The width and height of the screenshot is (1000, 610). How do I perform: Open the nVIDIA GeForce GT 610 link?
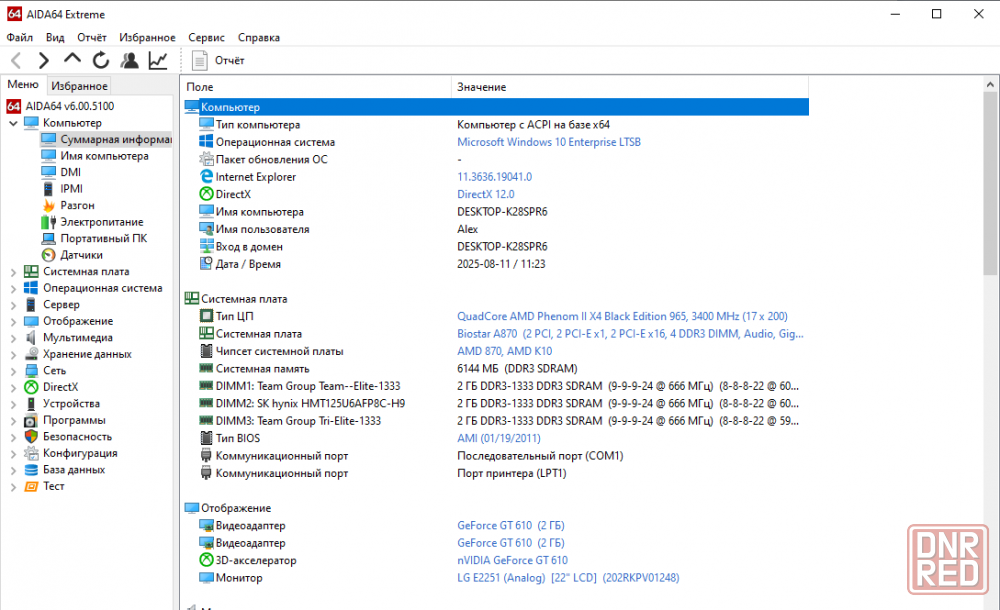pos(512,560)
